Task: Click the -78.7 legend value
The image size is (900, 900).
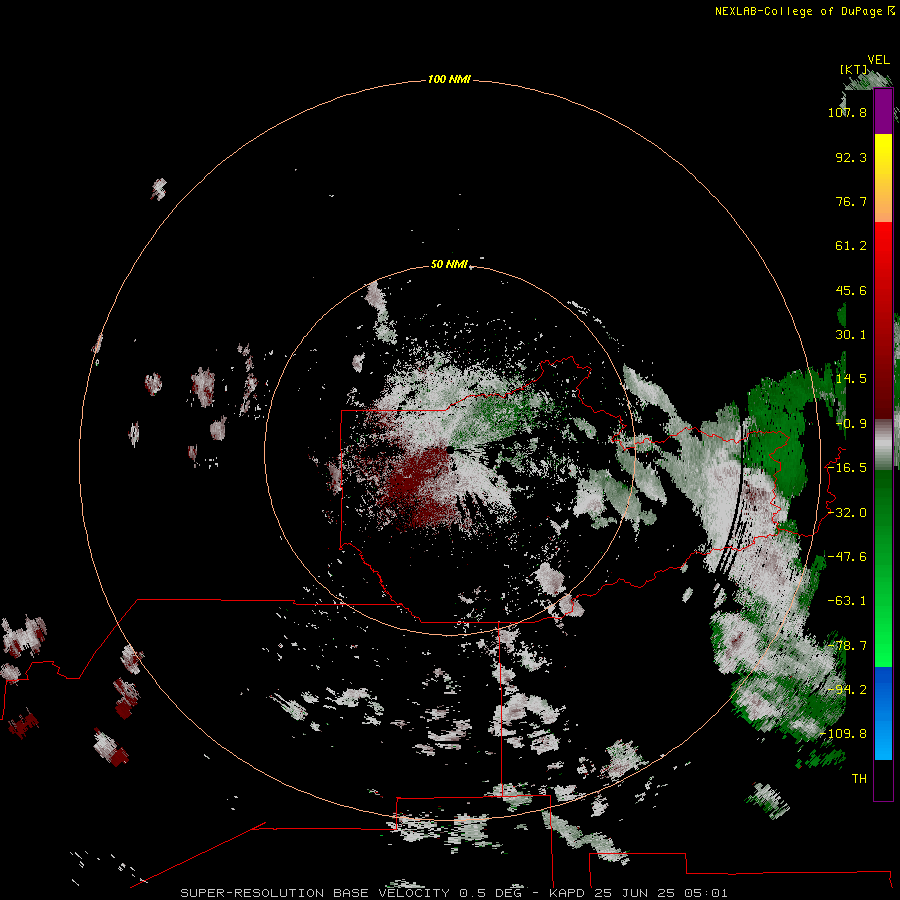Action: pos(847,646)
